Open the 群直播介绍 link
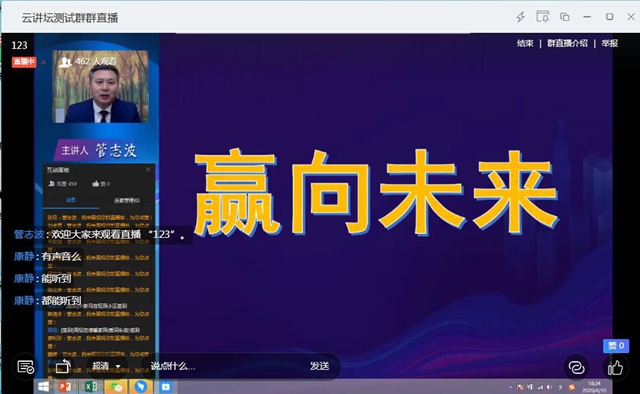Image resolution: width=640 pixels, height=394 pixels. [x=567, y=43]
